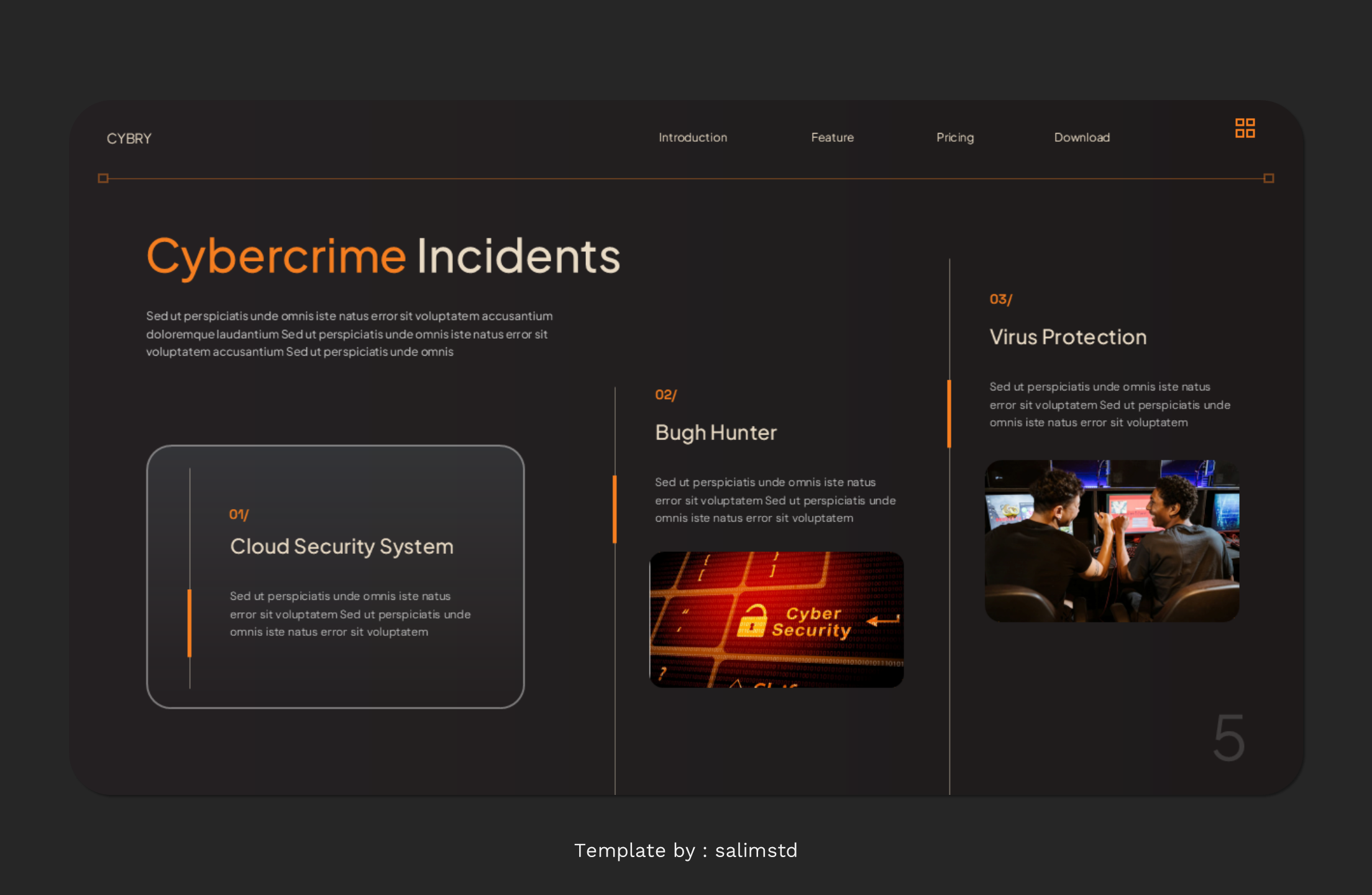Viewport: 1372px width, 895px height.
Task: Click the Virus Protection photo of two people
Action: click(x=1112, y=541)
